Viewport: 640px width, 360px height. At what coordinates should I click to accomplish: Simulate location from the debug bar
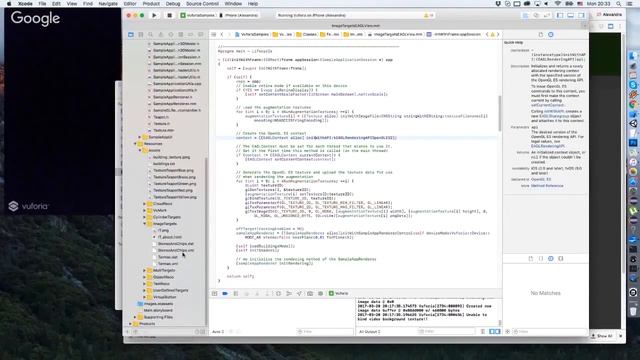tap(299, 293)
